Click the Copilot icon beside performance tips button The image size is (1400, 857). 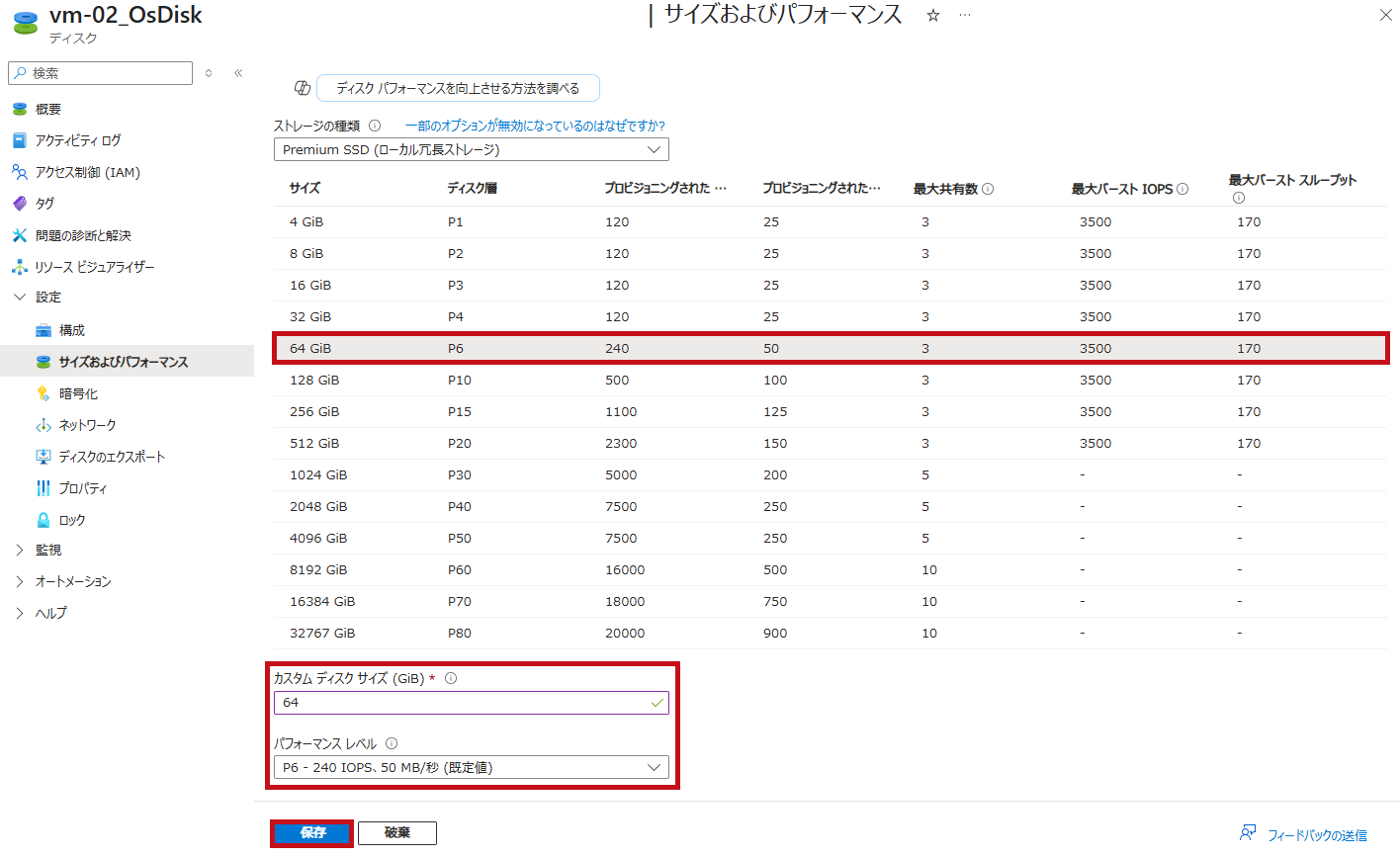(303, 88)
